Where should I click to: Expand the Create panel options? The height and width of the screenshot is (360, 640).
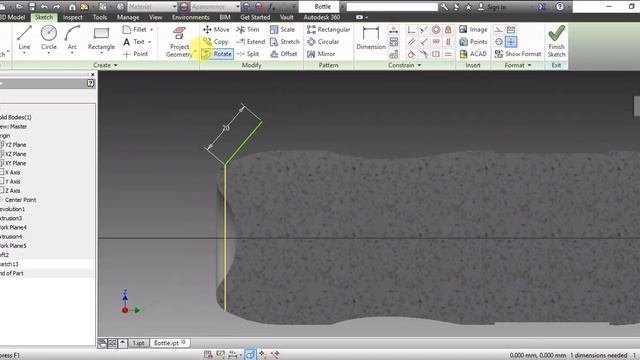point(105,65)
